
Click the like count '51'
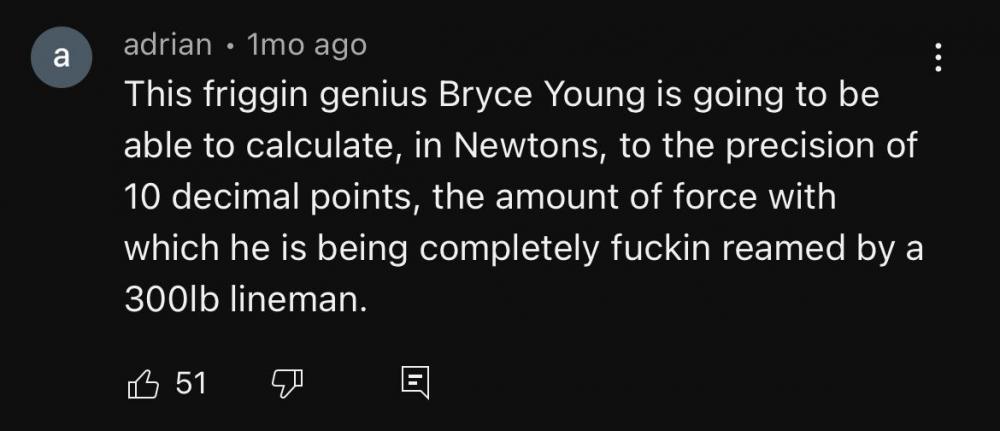click(x=190, y=382)
